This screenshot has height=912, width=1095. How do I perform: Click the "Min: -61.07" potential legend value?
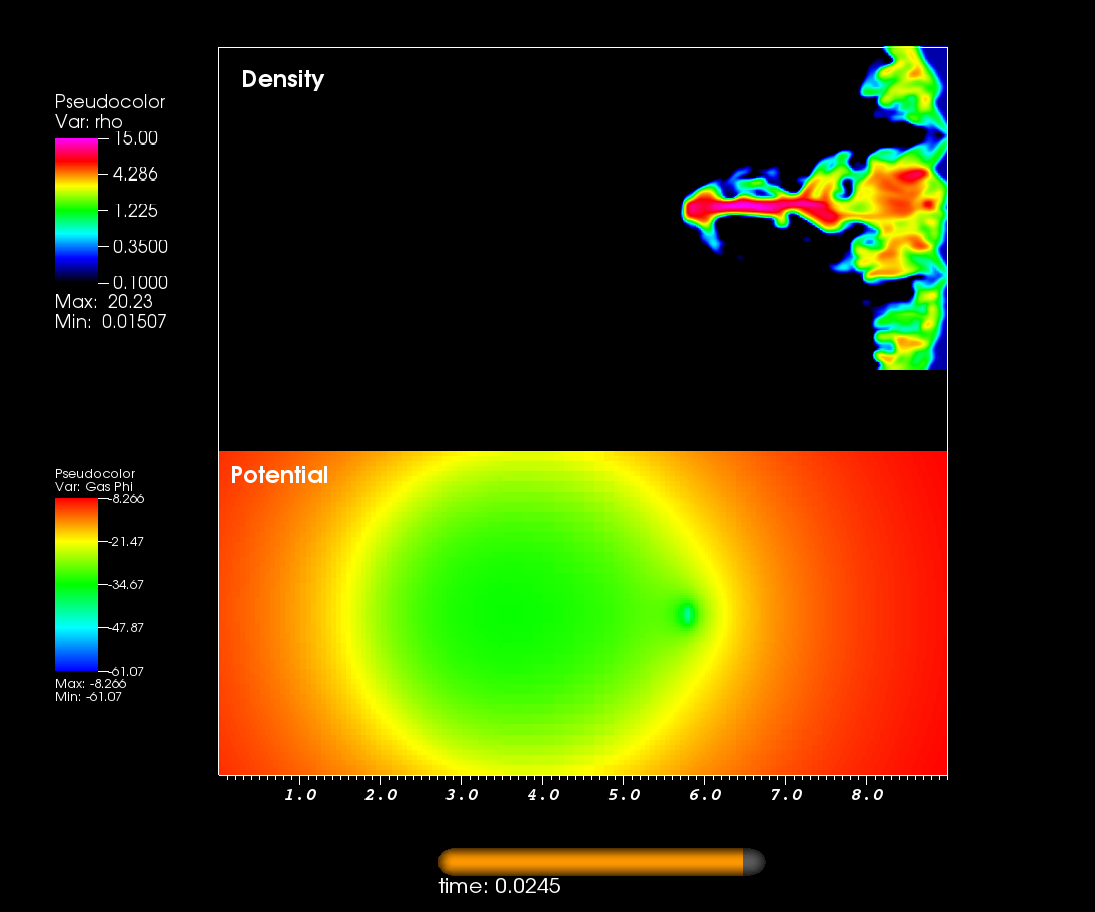pyautogui.click(x=90, y=696)
